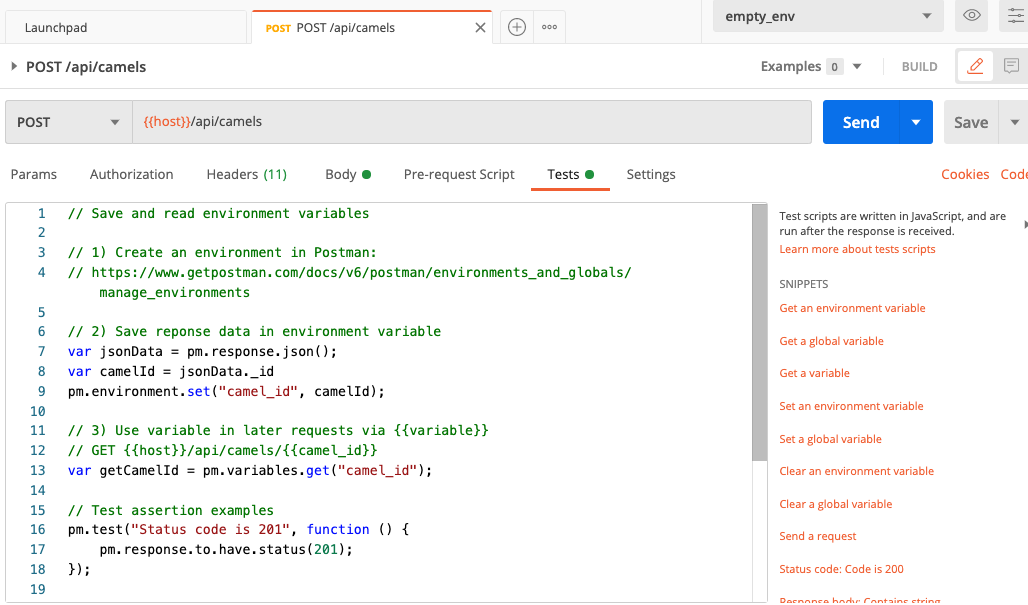Insert snippet Send a request
The height and width of the screenshot is (605, 1028).
[x=818, y=536]
